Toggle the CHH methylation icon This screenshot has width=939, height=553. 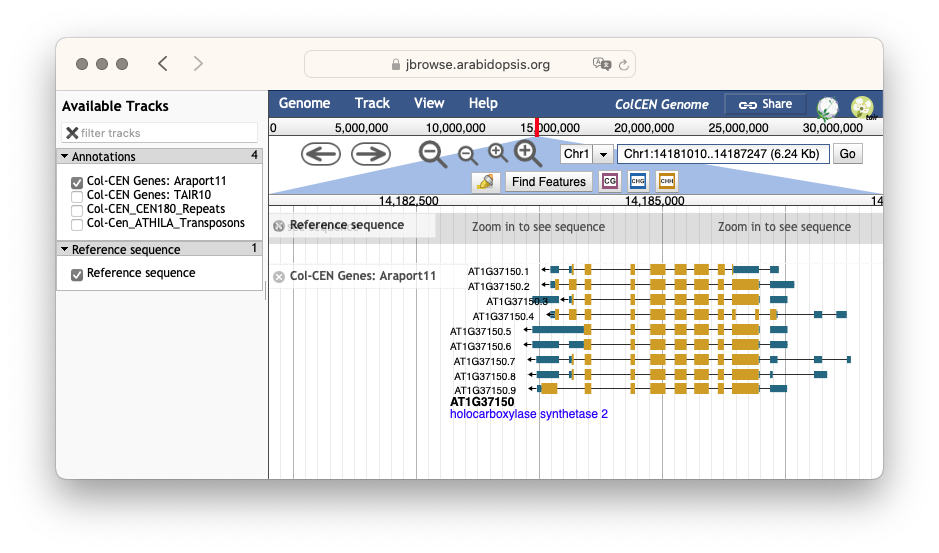667,181
